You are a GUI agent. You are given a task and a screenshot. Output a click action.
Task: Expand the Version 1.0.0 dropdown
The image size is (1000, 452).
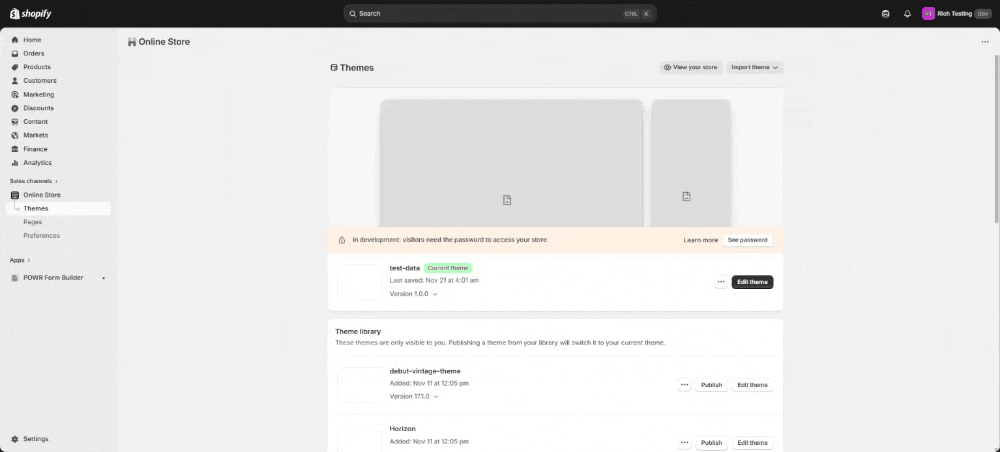(x=413, y=294)
